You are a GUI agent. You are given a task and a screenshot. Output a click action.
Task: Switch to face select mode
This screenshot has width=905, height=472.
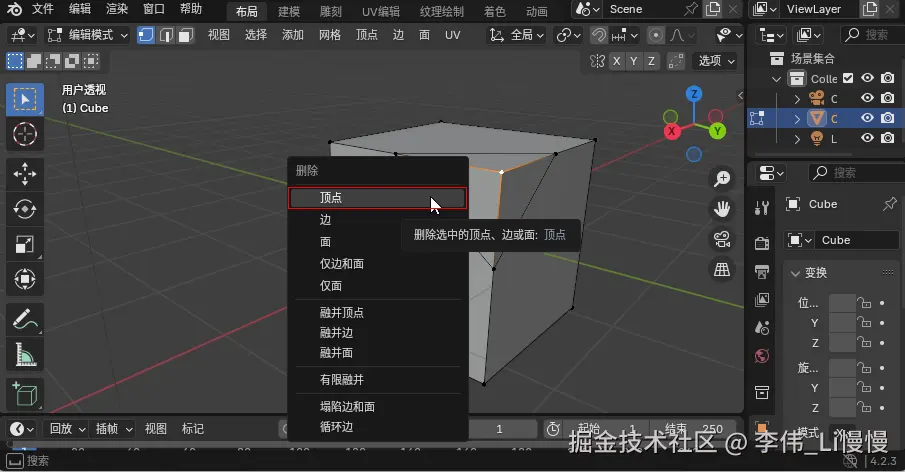pyautogui.click(x=185, y=35)
